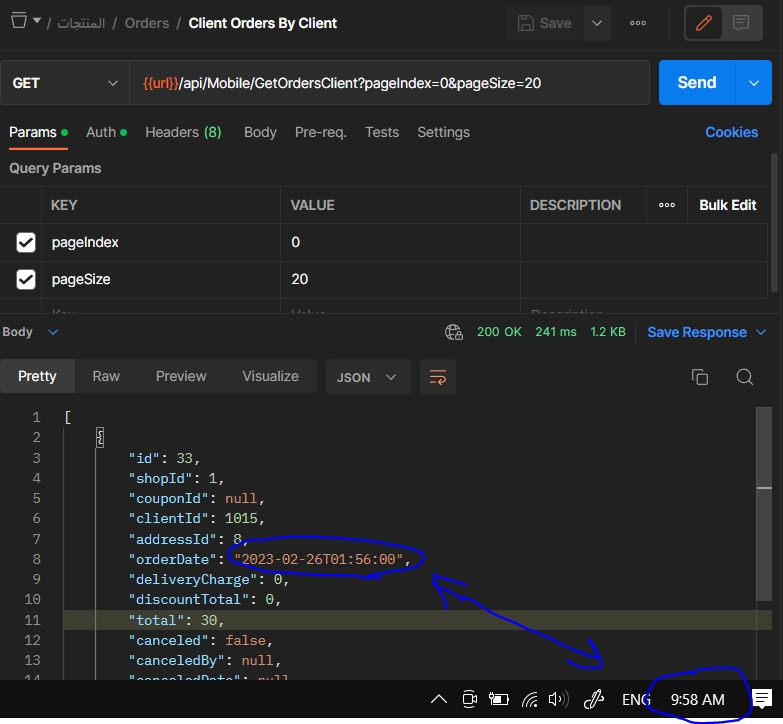Search the response body with magnifier icon
The image size is (783, 724).
pos(744,377)
